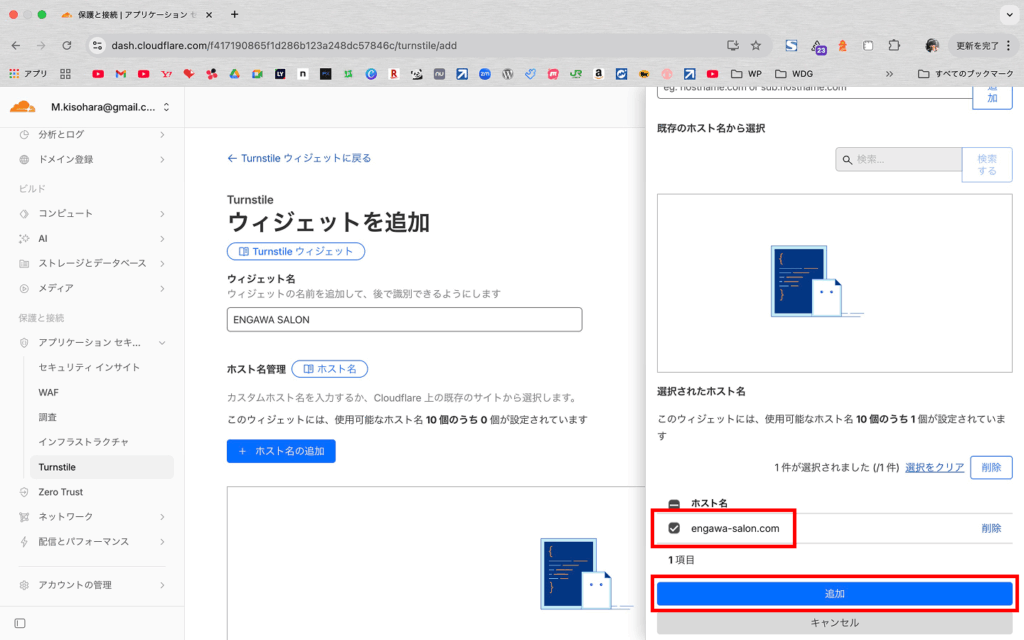Click the ウィジェット名 input field ENGAWA SALON

[404, 319]
